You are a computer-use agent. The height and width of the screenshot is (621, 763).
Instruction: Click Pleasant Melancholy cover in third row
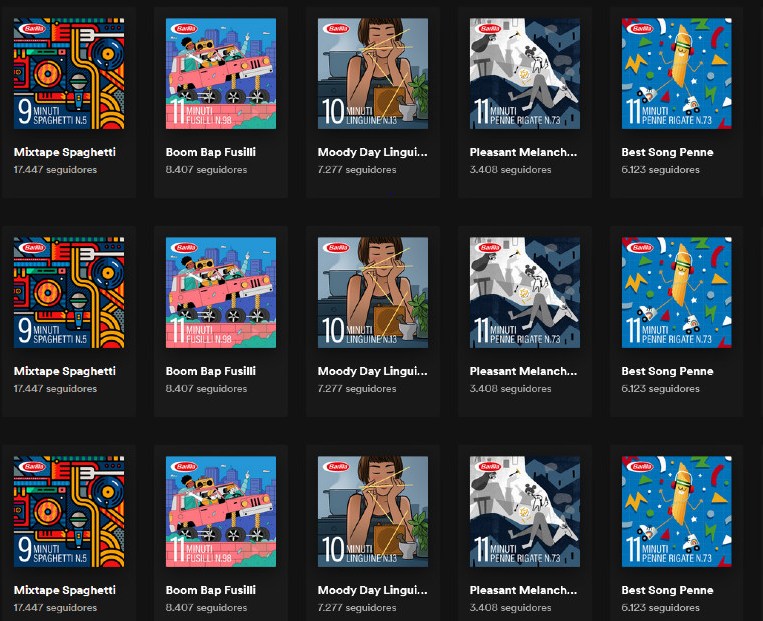[x=525, y=512]
